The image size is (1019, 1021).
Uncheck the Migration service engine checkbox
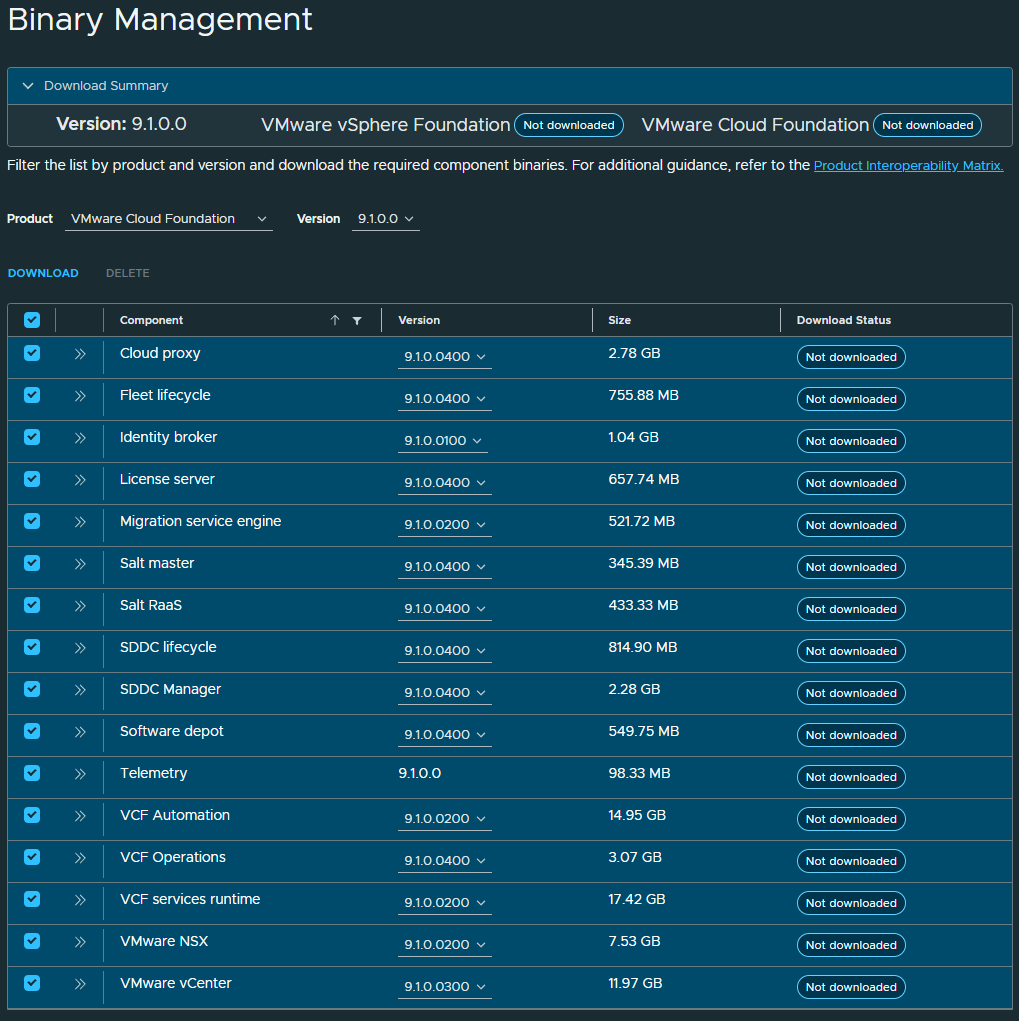pos(32,521)
